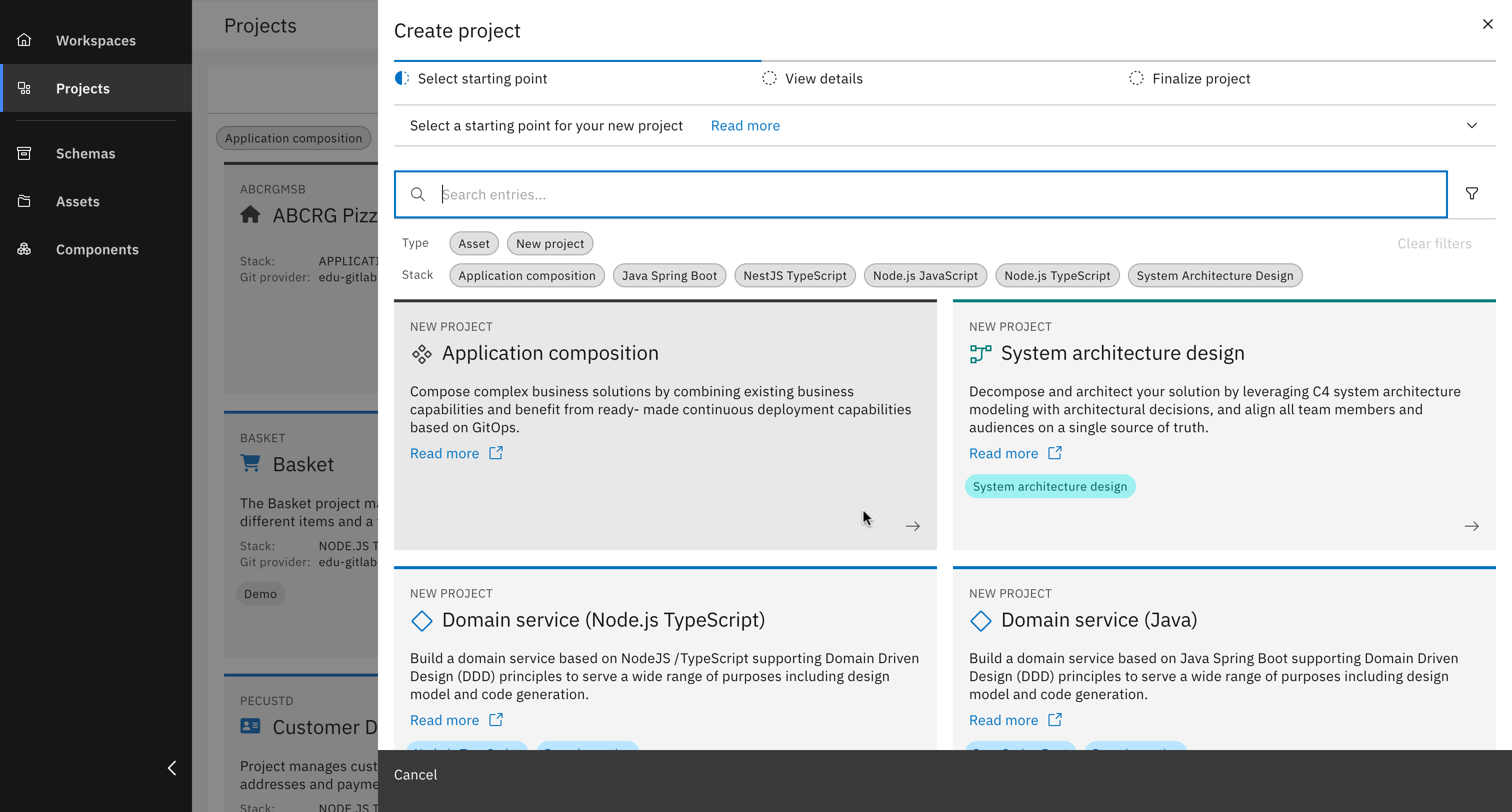
Task: Click the Assets sidebar icon
Action: point(24,201)
